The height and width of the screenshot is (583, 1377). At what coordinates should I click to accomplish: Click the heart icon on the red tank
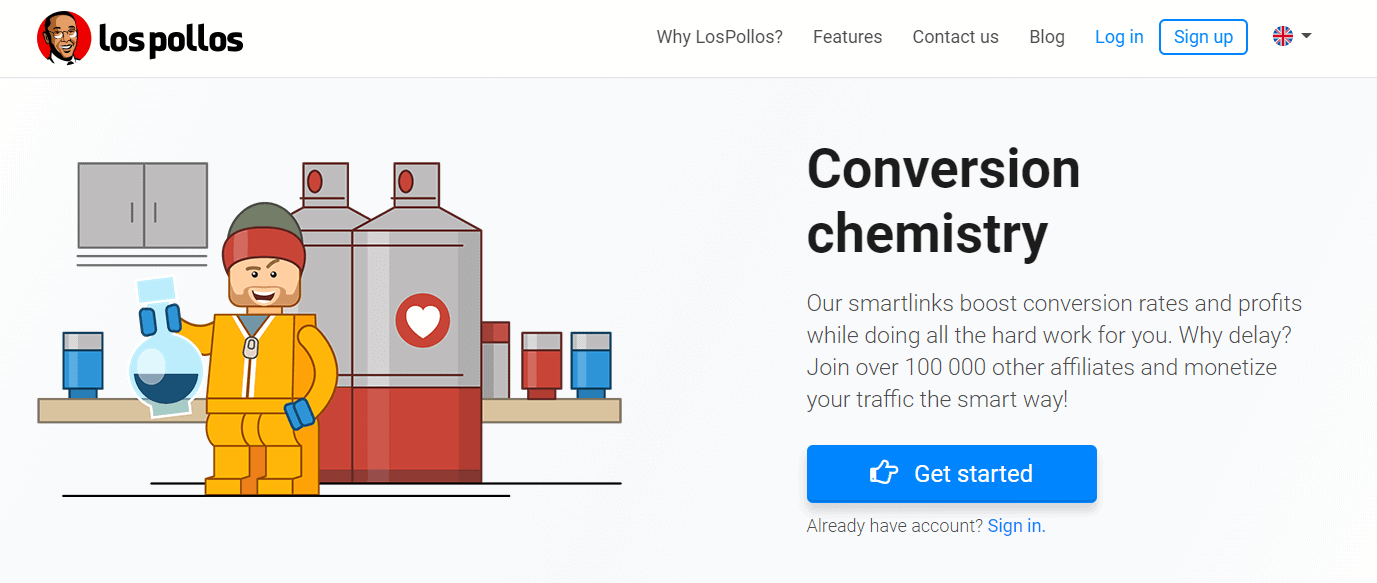(x=422, y=321)
